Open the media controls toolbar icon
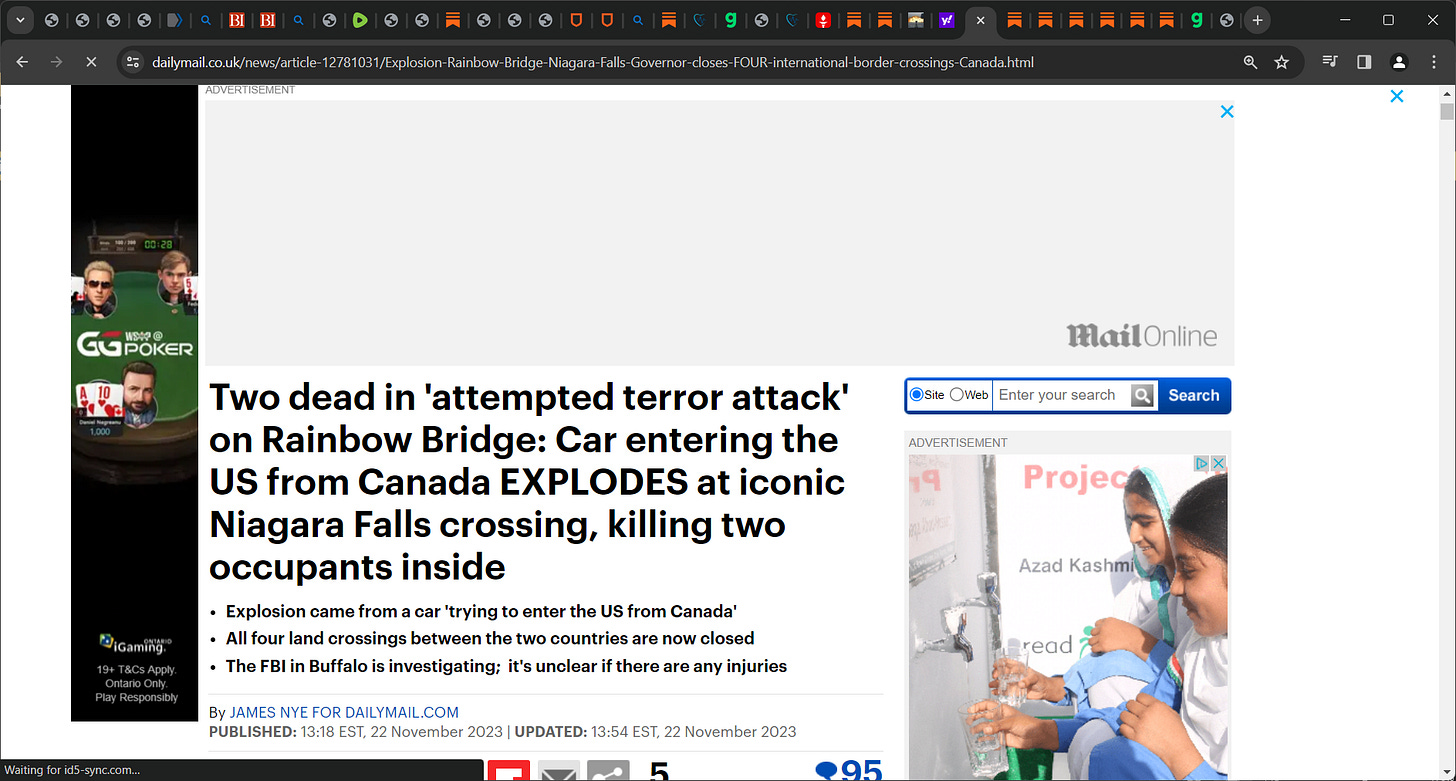The width and height of the screenshot is (1456, 781). 1330,62
